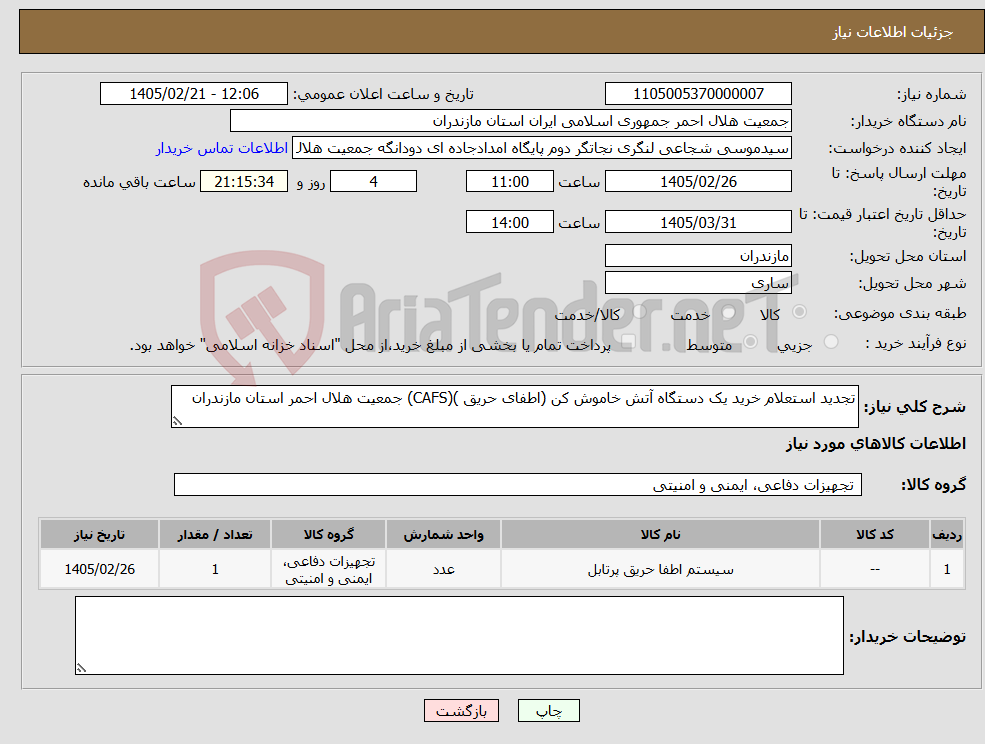This screenshot has height=744, width=985.
Task: Click the price validity date 1405/03/31 field
Action: click(698, 222)
